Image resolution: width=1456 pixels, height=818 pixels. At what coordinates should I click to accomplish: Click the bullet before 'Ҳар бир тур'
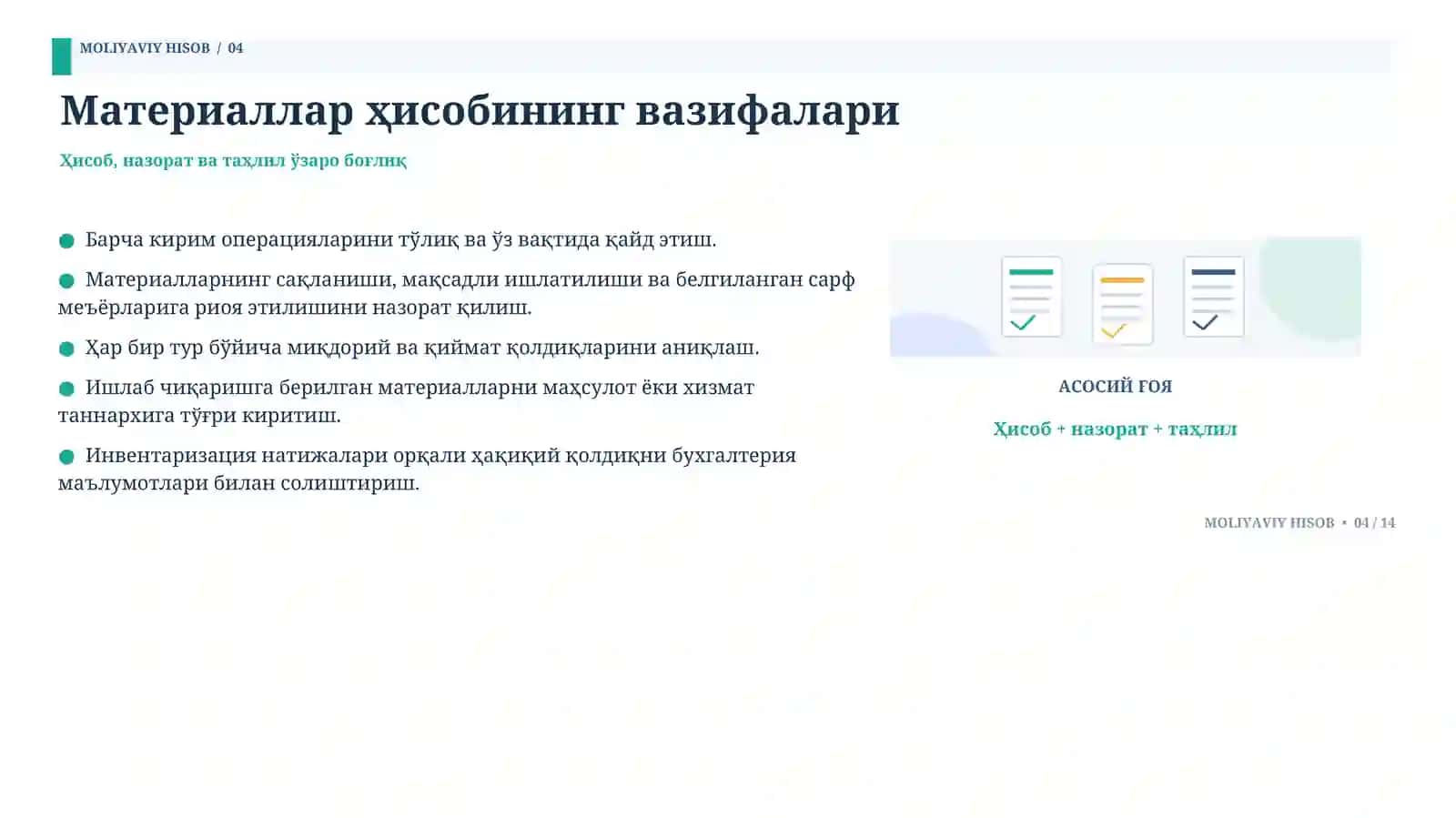pyautogui.click(x=66, y=348)
